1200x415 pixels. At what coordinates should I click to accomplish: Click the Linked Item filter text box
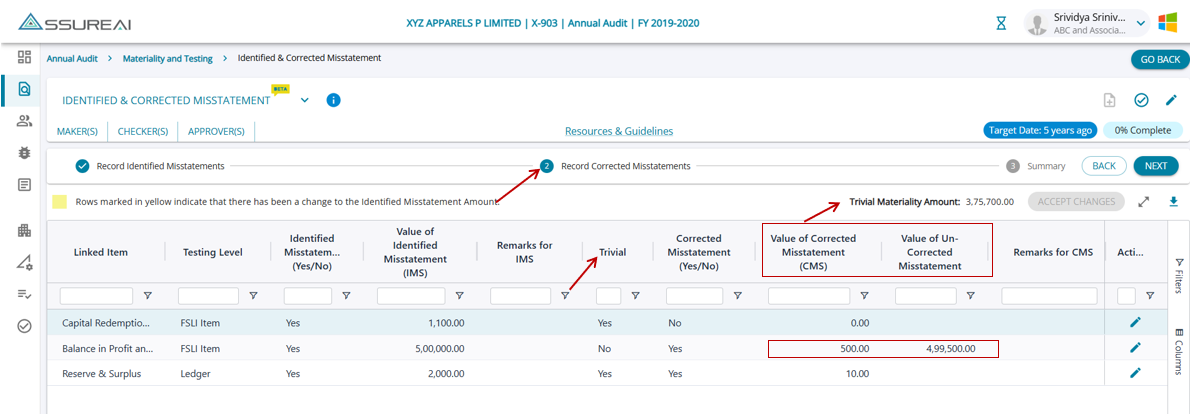(96, 296)
